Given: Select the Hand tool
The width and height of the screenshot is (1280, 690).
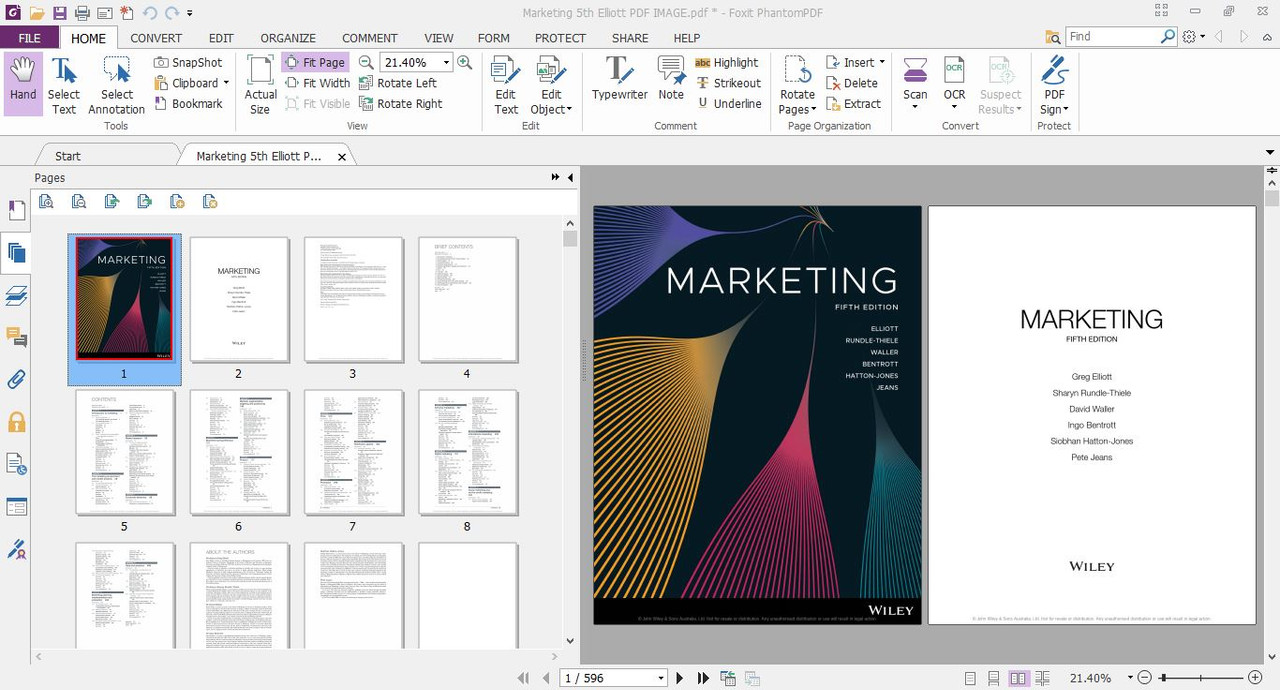Looking at the screenshot, I should 23,84.
